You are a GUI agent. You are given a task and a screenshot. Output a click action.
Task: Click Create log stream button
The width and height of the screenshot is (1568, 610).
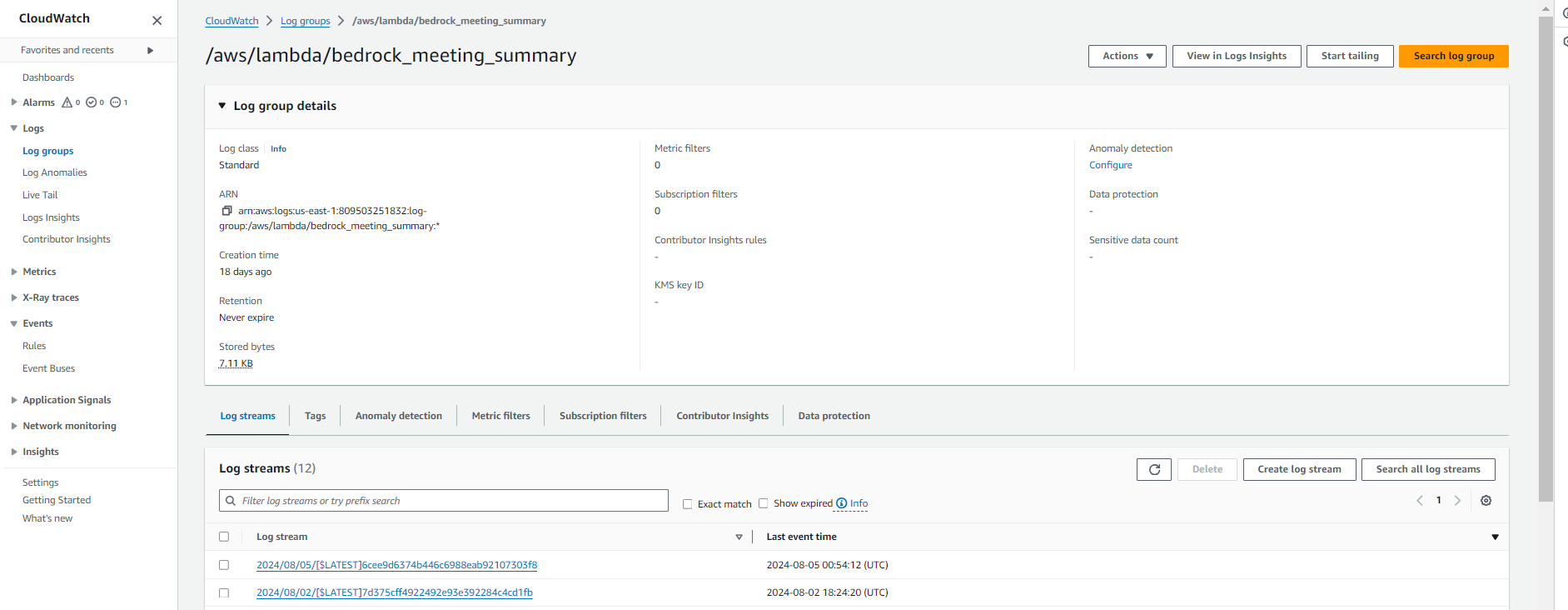pos(1299,469)
